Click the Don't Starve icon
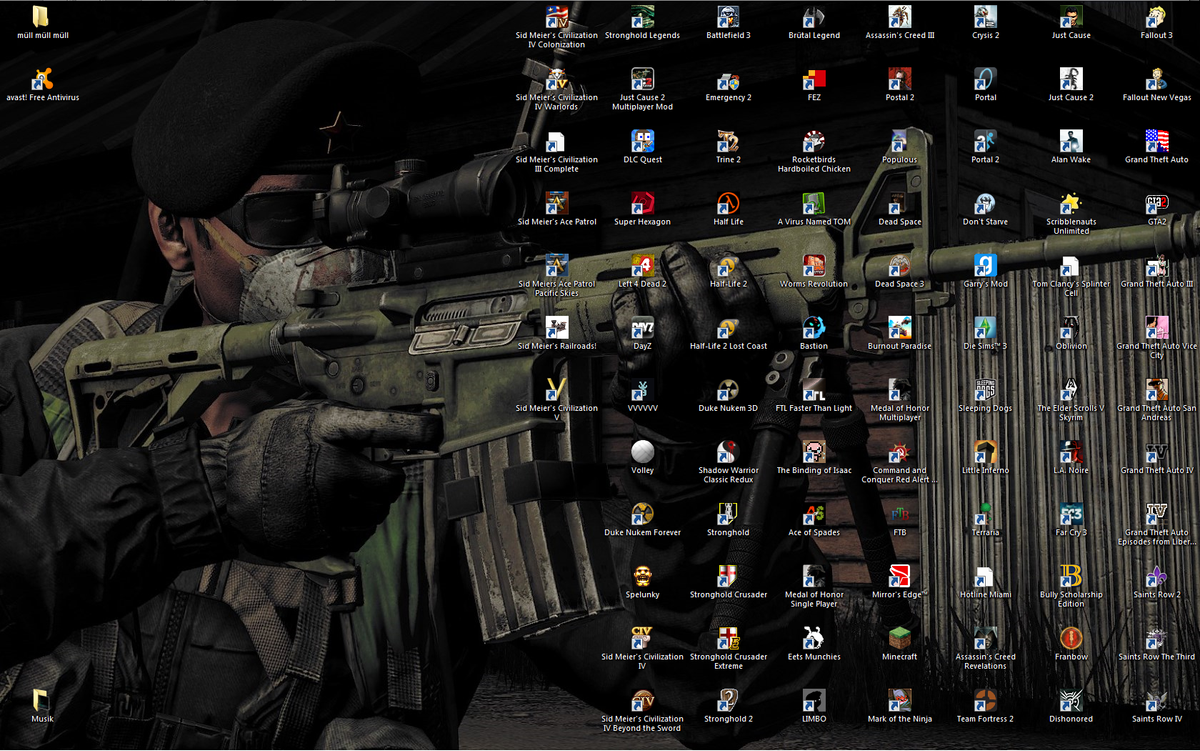1200x751 pixels. (986, 203)
